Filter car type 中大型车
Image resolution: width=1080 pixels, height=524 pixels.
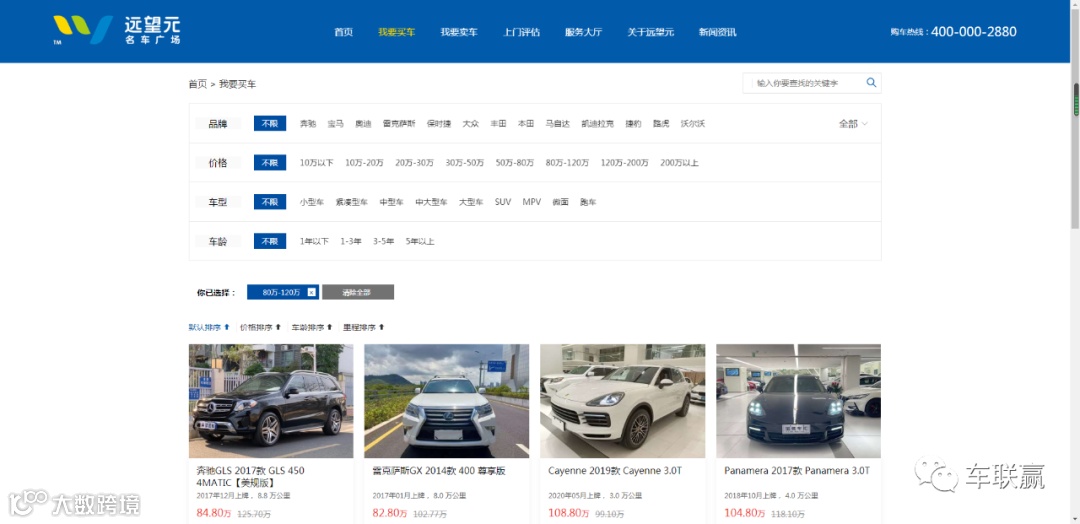(x=431, y=202)
